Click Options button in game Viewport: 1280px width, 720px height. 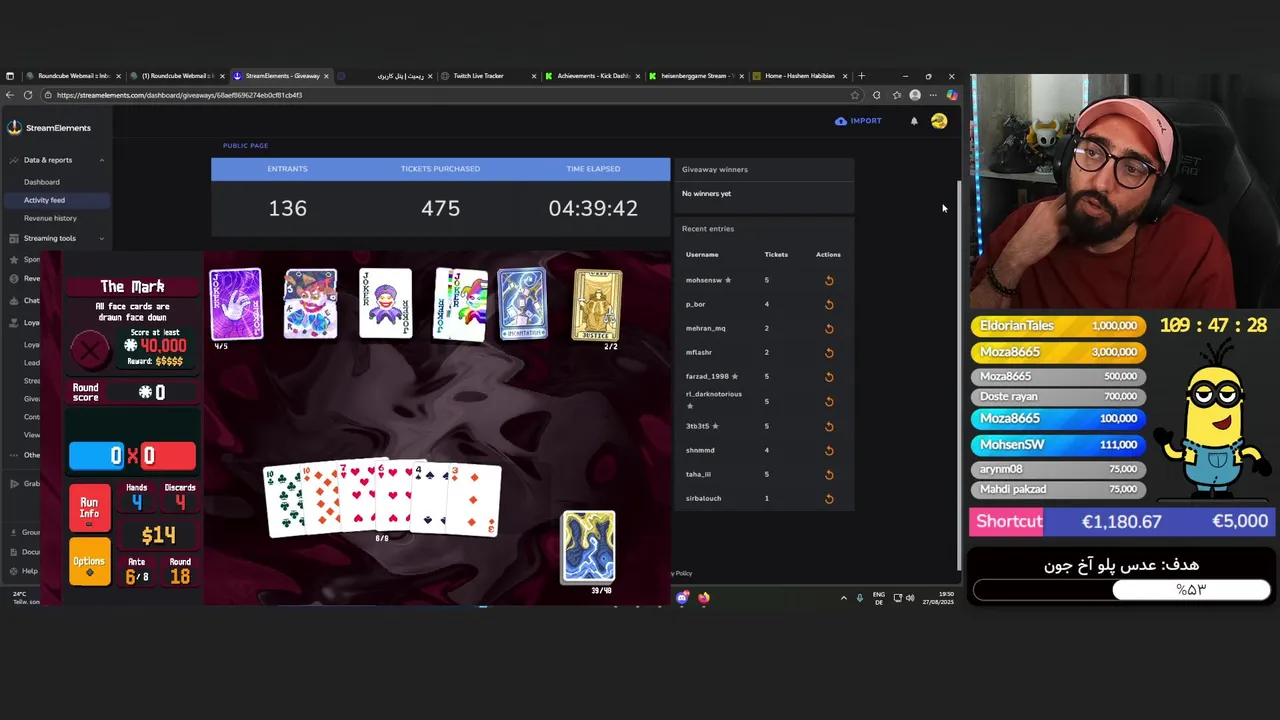tap(89, 563)
